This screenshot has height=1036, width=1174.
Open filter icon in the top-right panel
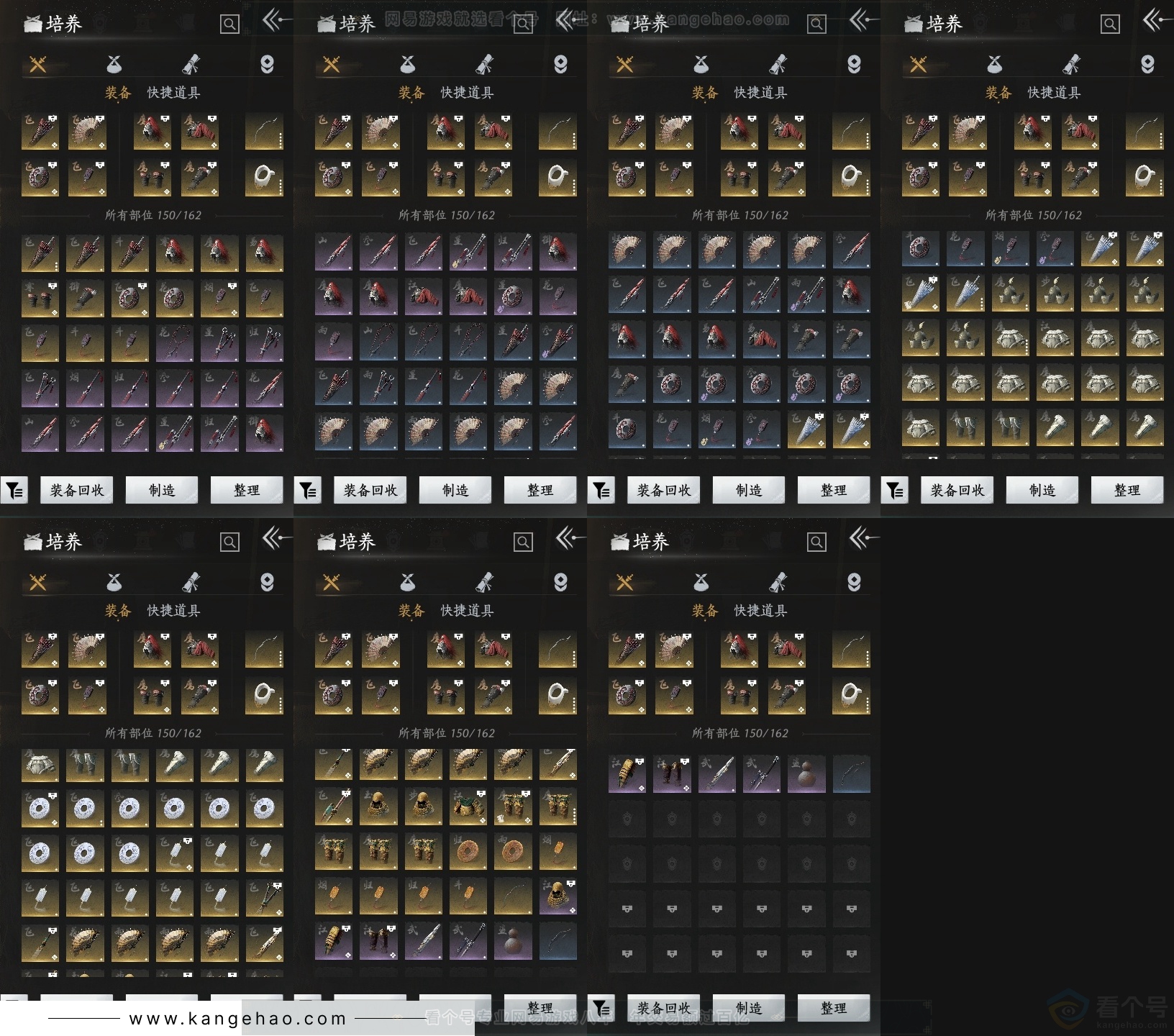coord(894,491)
